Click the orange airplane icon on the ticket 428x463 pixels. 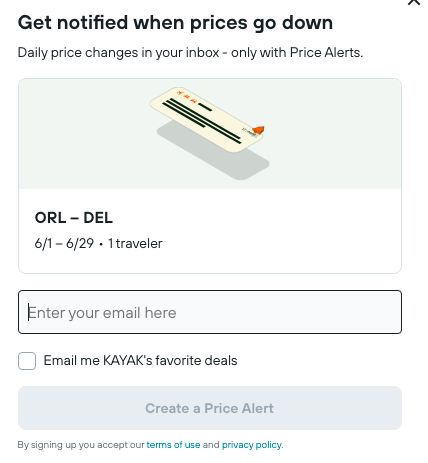point(259,130)
